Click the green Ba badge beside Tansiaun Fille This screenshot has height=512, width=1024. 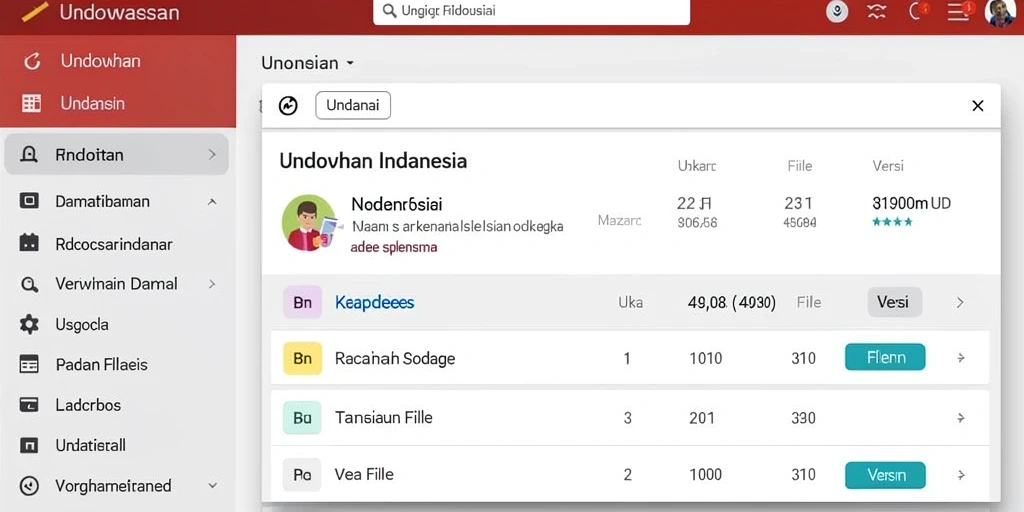pyautogui.click(x=302, y=418)
